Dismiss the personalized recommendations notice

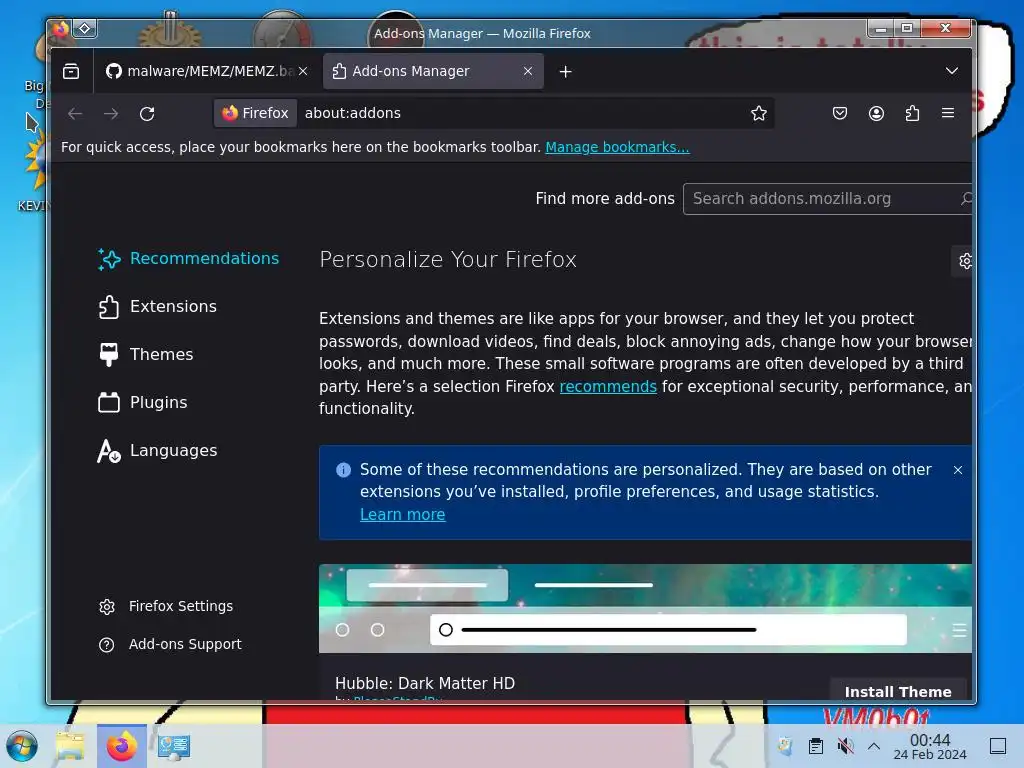pos(957,470)
